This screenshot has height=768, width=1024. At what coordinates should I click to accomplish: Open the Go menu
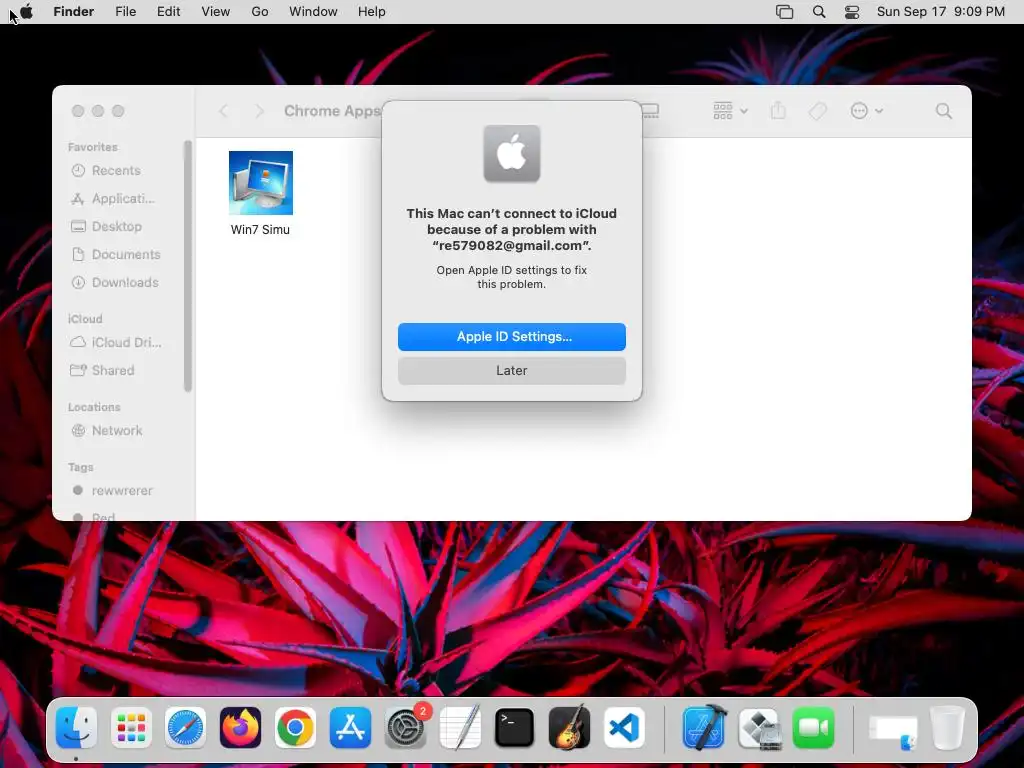pos(260,12)
